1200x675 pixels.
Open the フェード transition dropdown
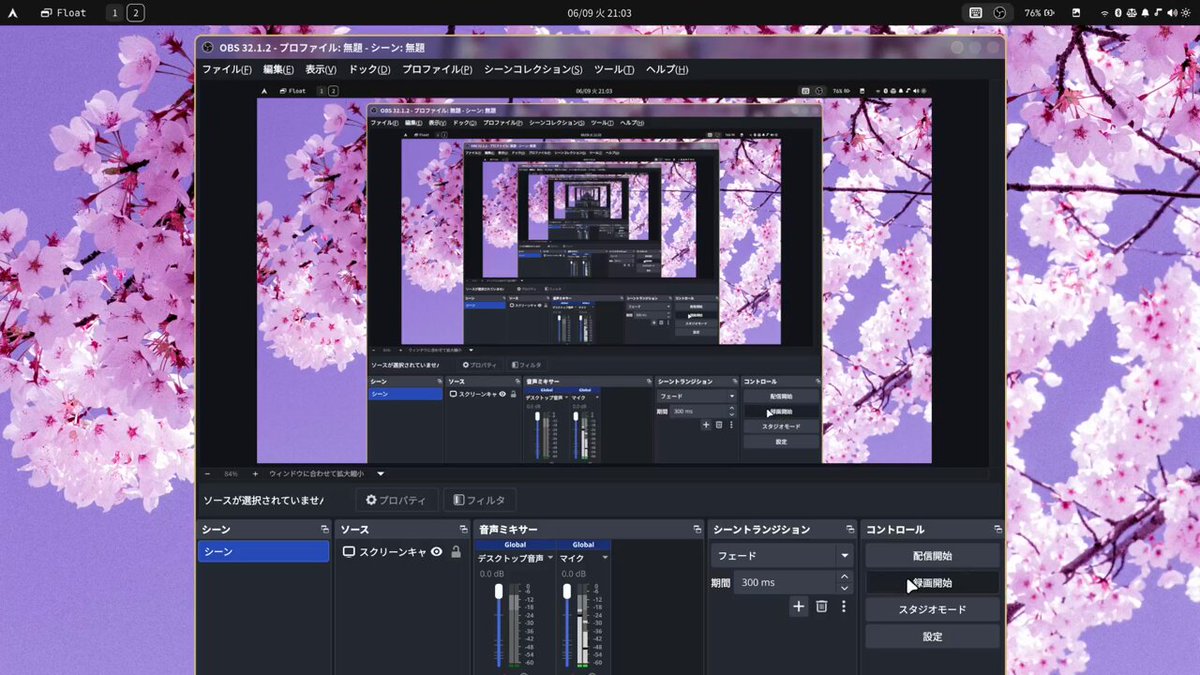point(782,555)
